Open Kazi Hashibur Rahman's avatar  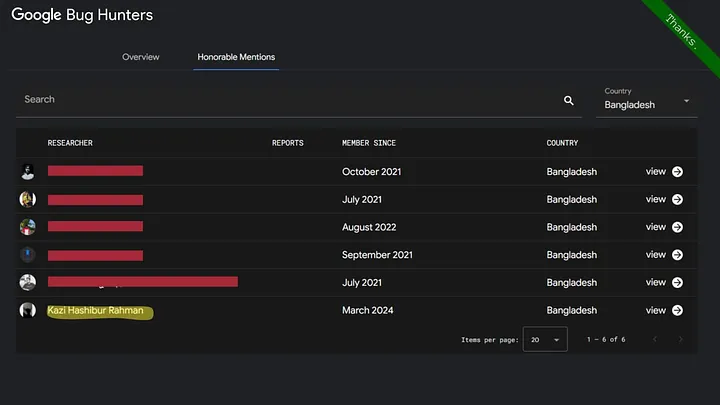[x=28, y=310]
